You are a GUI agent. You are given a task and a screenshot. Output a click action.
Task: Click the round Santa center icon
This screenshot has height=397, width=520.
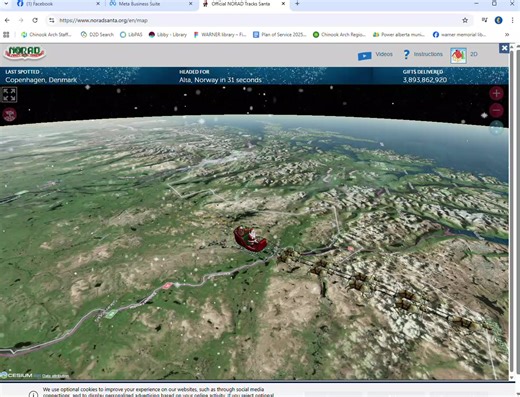pos(9,115)
